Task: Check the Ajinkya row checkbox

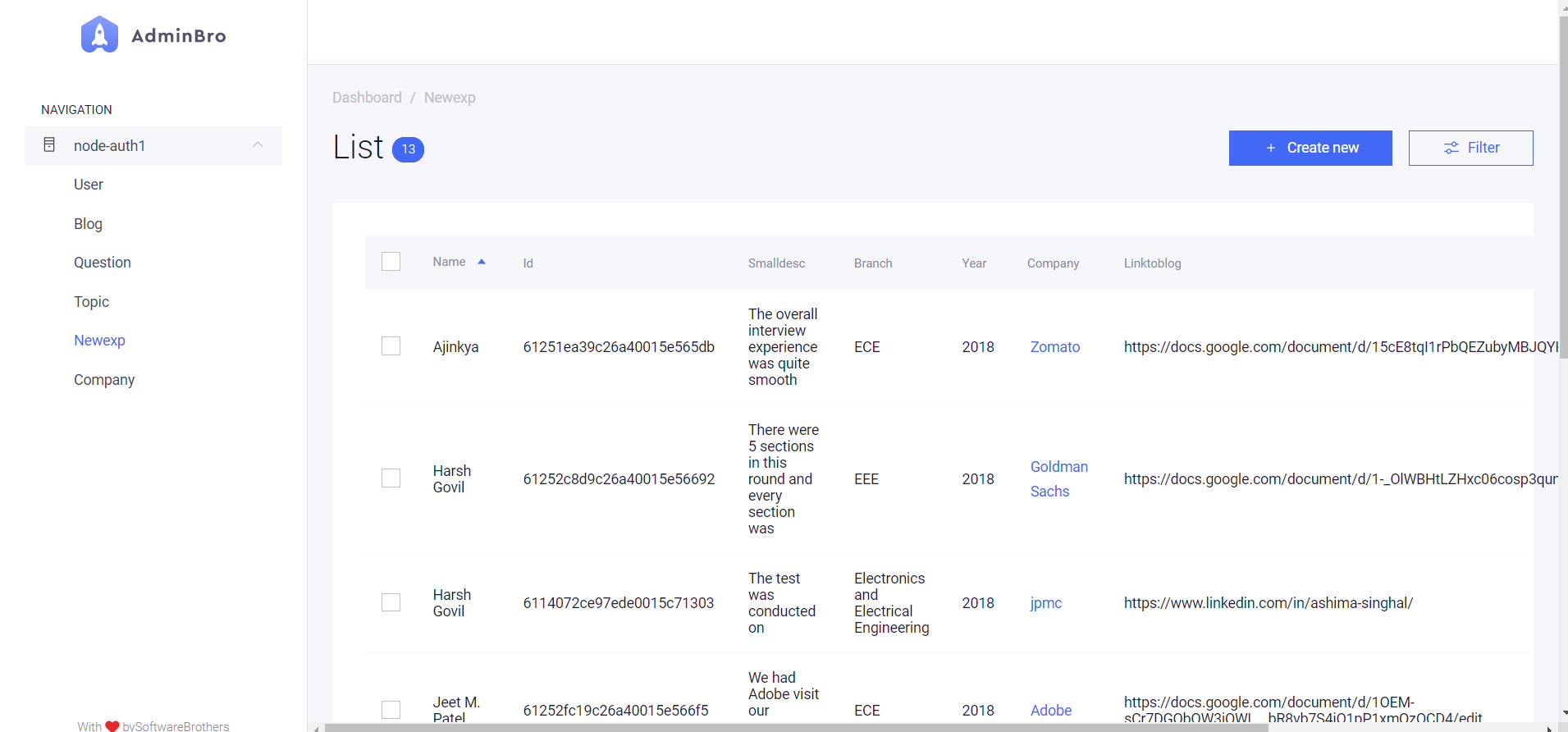Action: [x=391, y=346]
